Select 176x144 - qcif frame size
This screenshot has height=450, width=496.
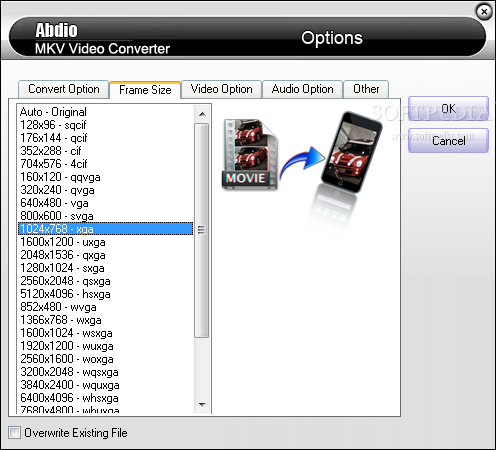(x=105, y=138)
